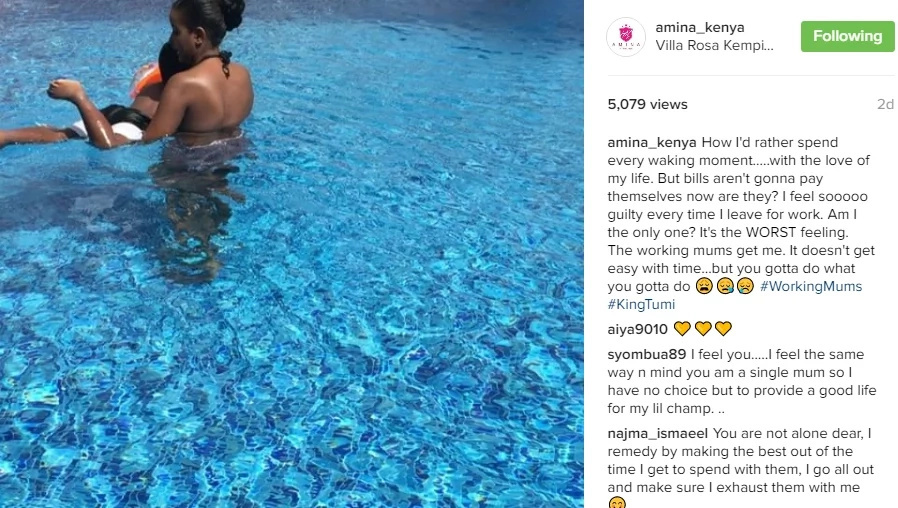Image resolution: width=898 pixels, height=508 pixels.
Task: Open the amina_kenya profile avatar
Action: point(626,37)
